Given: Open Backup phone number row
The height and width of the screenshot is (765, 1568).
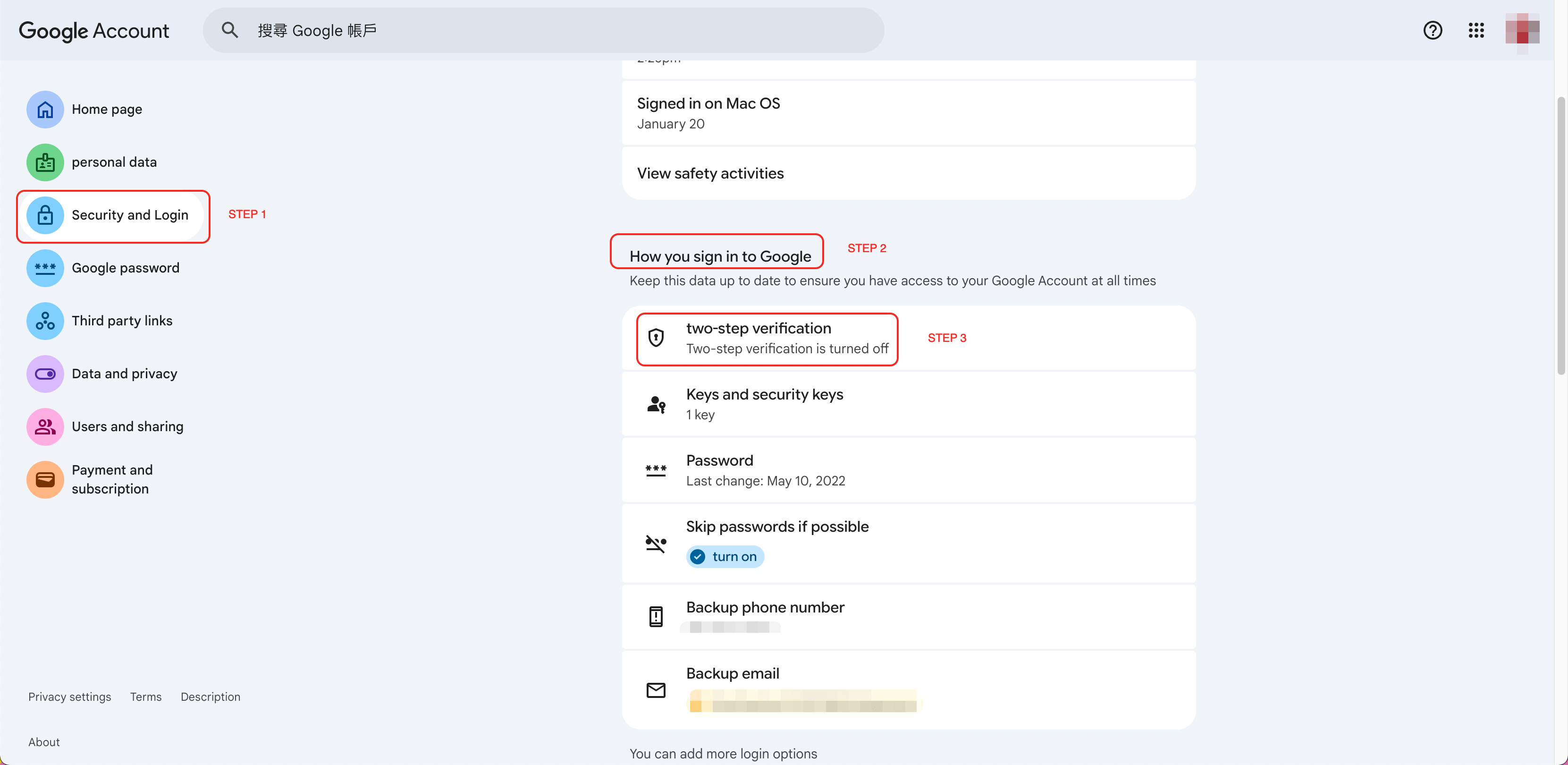Looking at the screenshot, I should [908, 616].
